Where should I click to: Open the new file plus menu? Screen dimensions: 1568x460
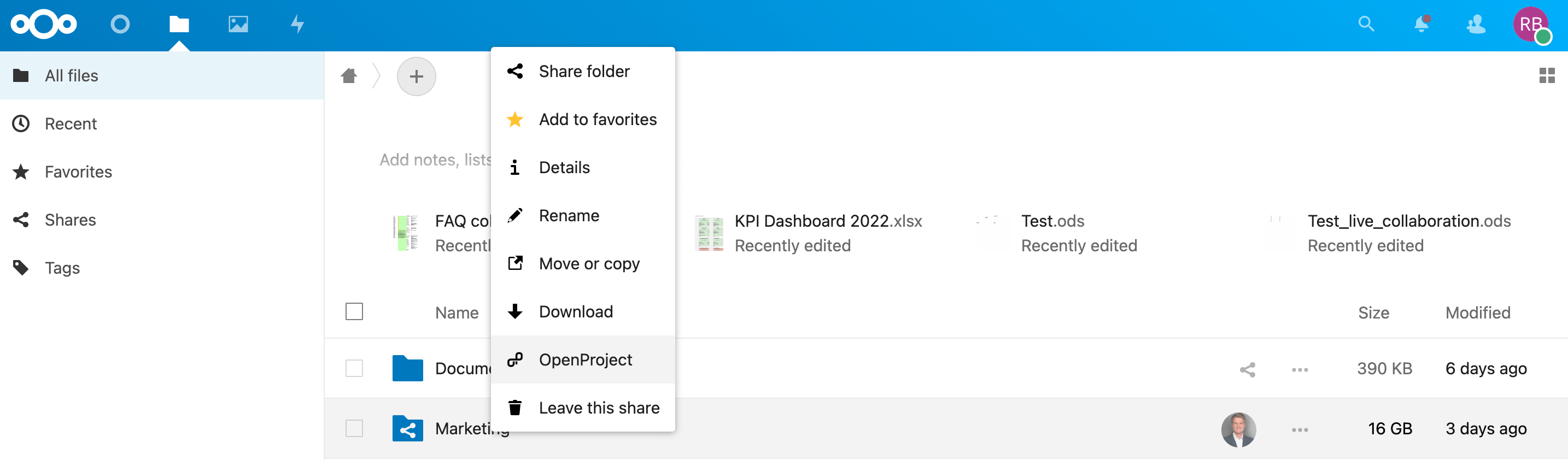(417, 76)
